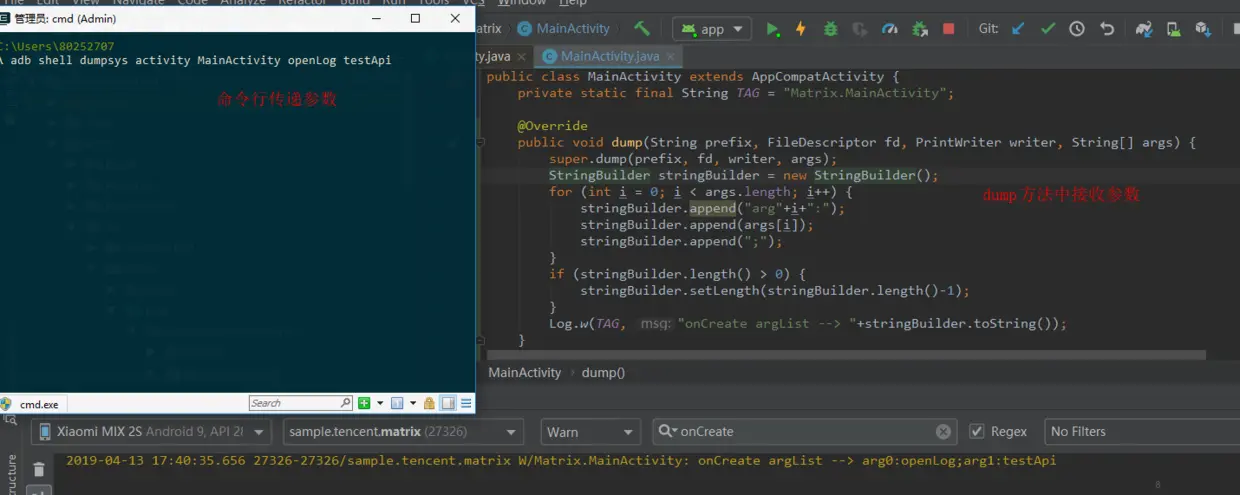
Task: Open the Help menu
Action: tap(572, 3)
